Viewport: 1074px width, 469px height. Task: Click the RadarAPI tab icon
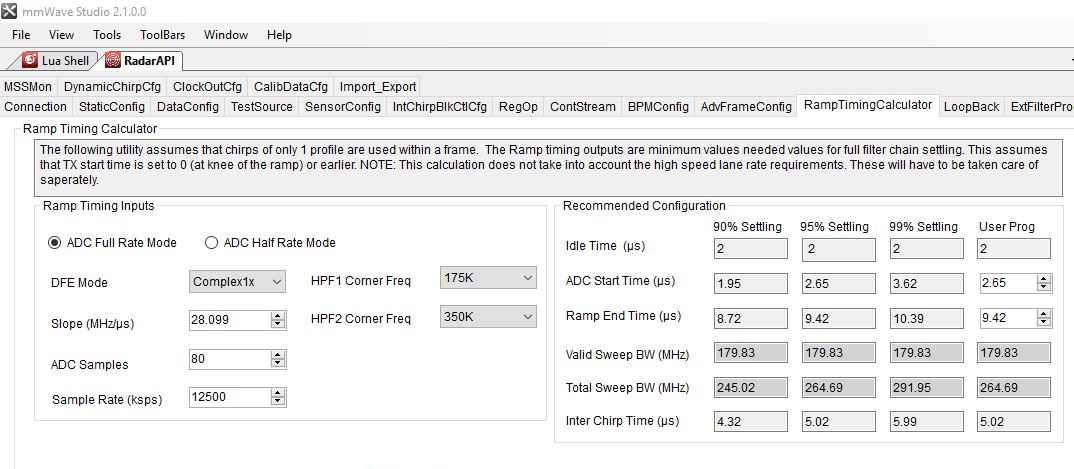coord(112,60)
